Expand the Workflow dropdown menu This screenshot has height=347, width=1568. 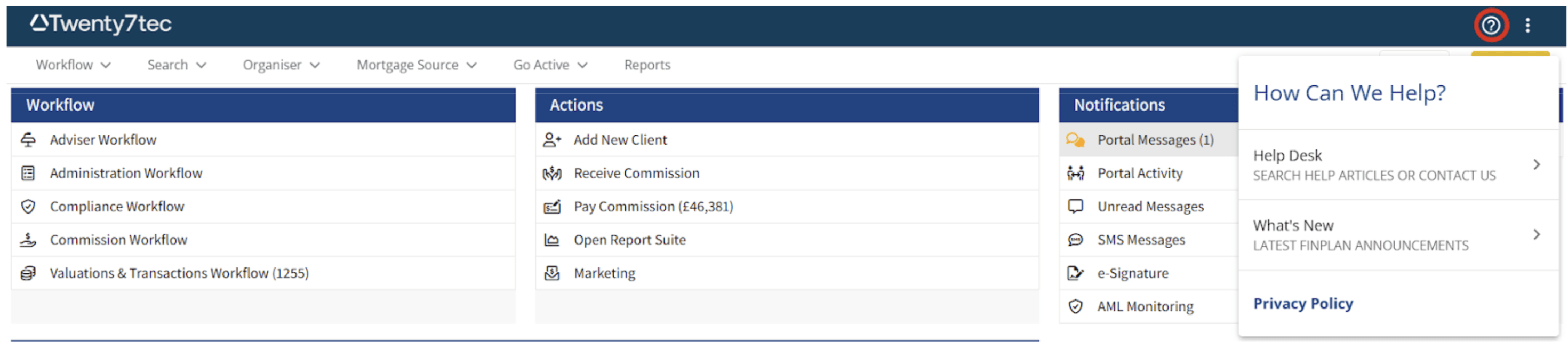pos(73,65)
